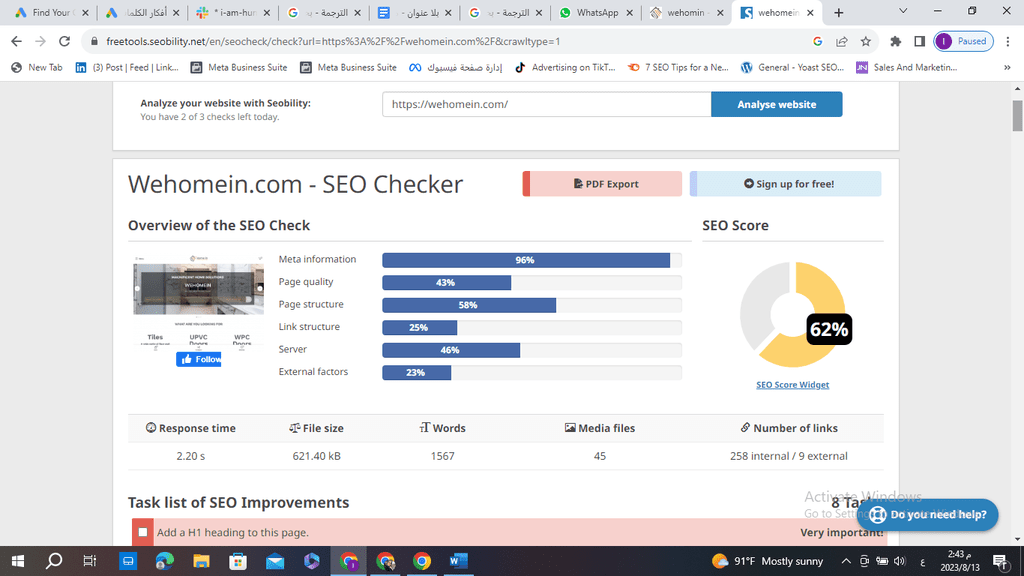The width and height of the screenshot is (1024, 576).
Task: Click the Link structure 25% bar
Action: 419,328
